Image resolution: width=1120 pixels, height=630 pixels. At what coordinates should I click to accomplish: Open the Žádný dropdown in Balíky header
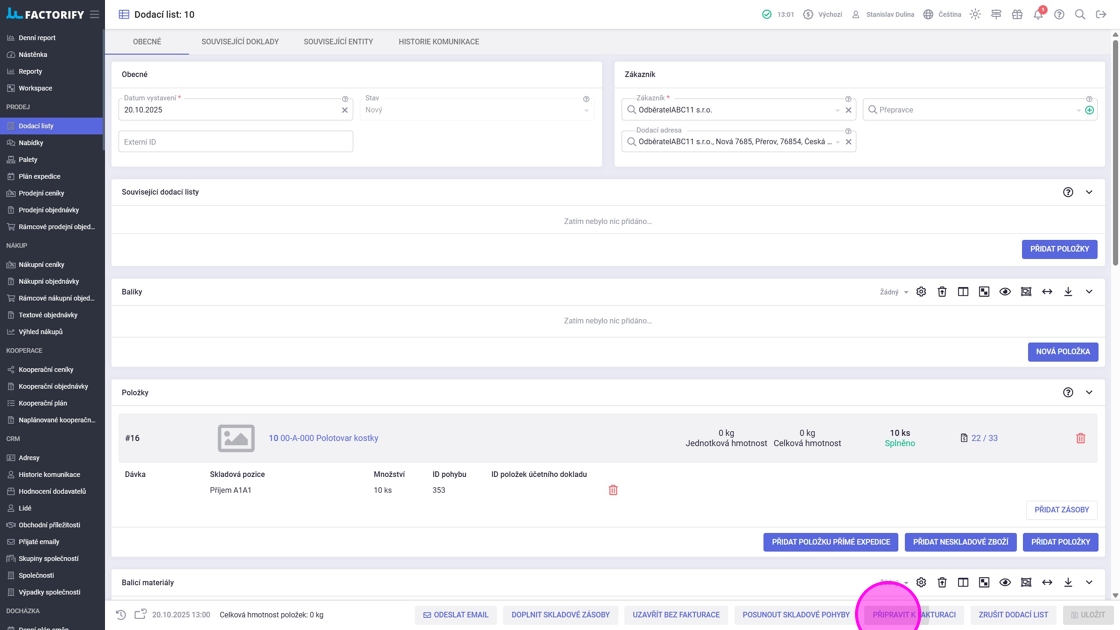[894, 291]
